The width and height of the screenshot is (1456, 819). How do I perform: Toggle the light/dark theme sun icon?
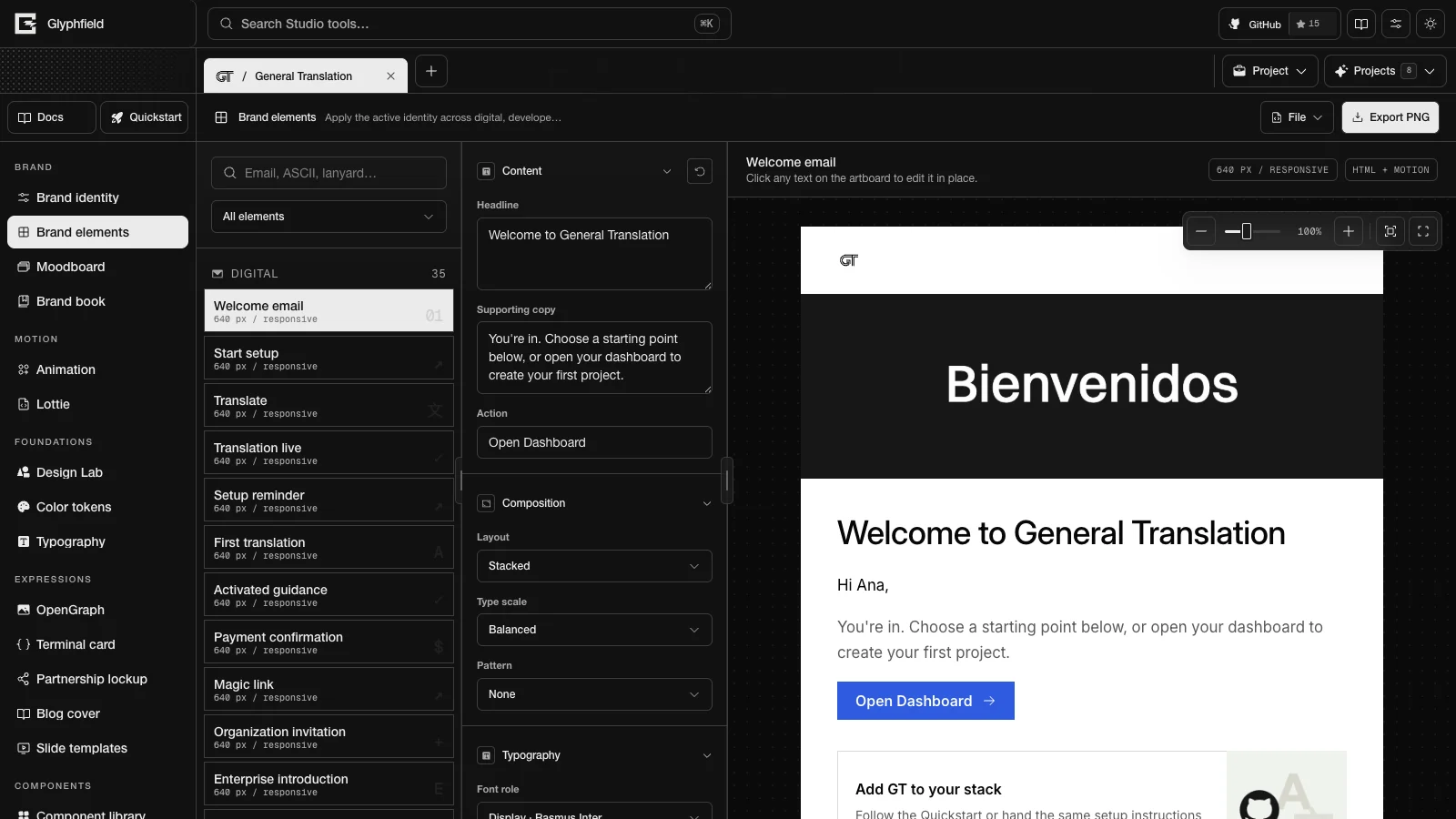point(1431,24)
